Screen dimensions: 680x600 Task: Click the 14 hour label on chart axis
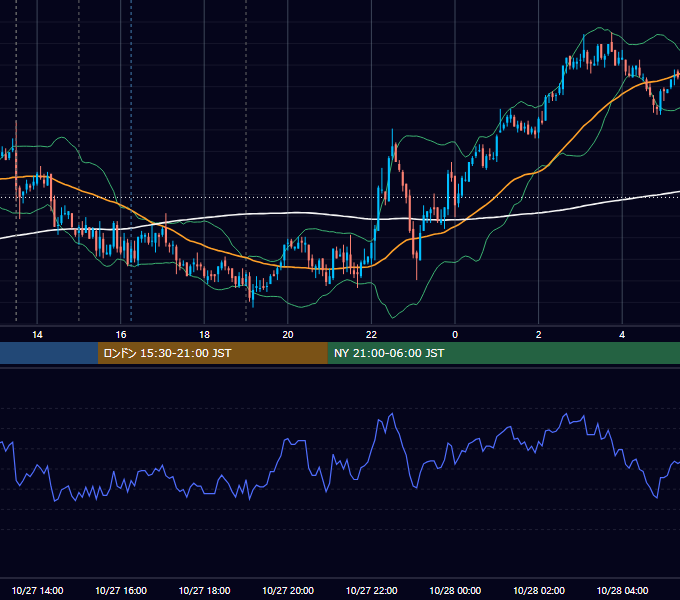tap(37, 335)
